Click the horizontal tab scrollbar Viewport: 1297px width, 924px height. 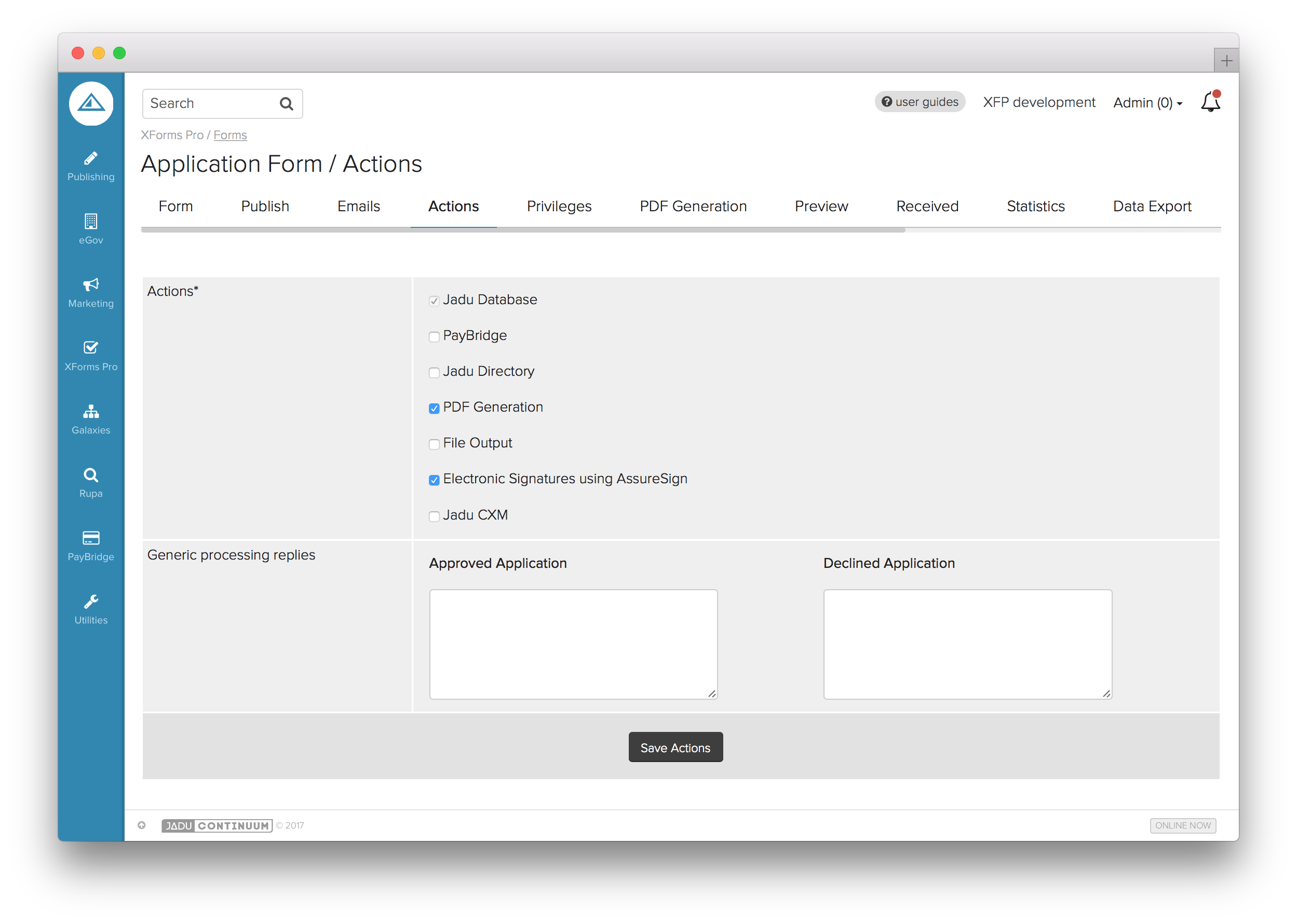tap(522, 230)
